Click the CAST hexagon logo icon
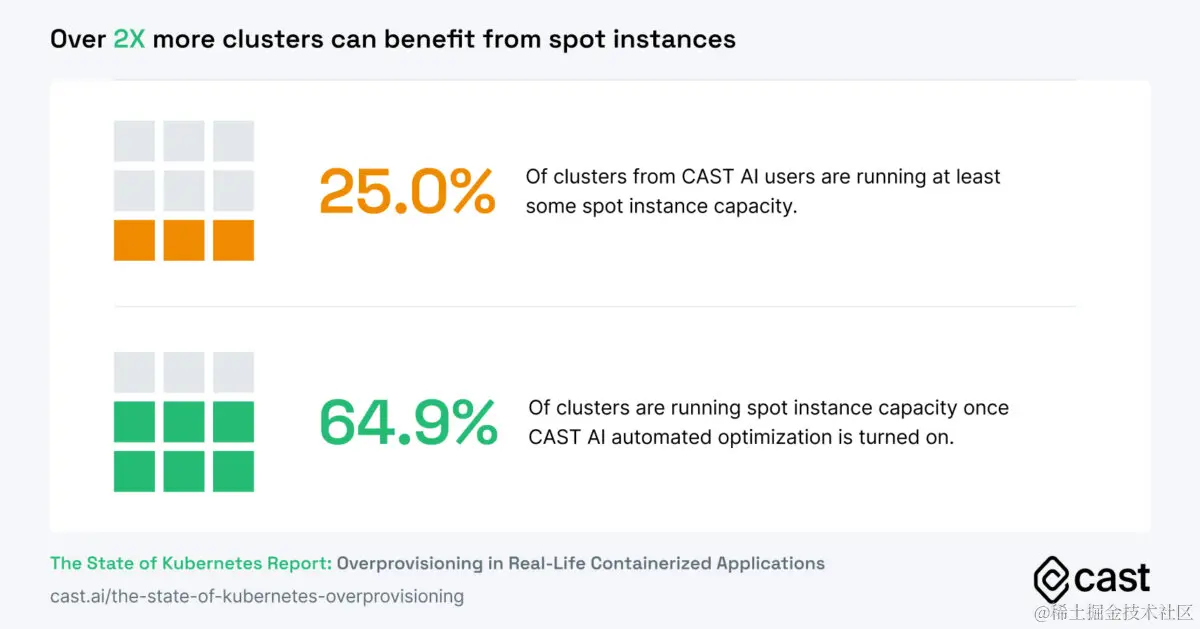The height and width of the screenshot is (629, 1200). click(1051, 579)
